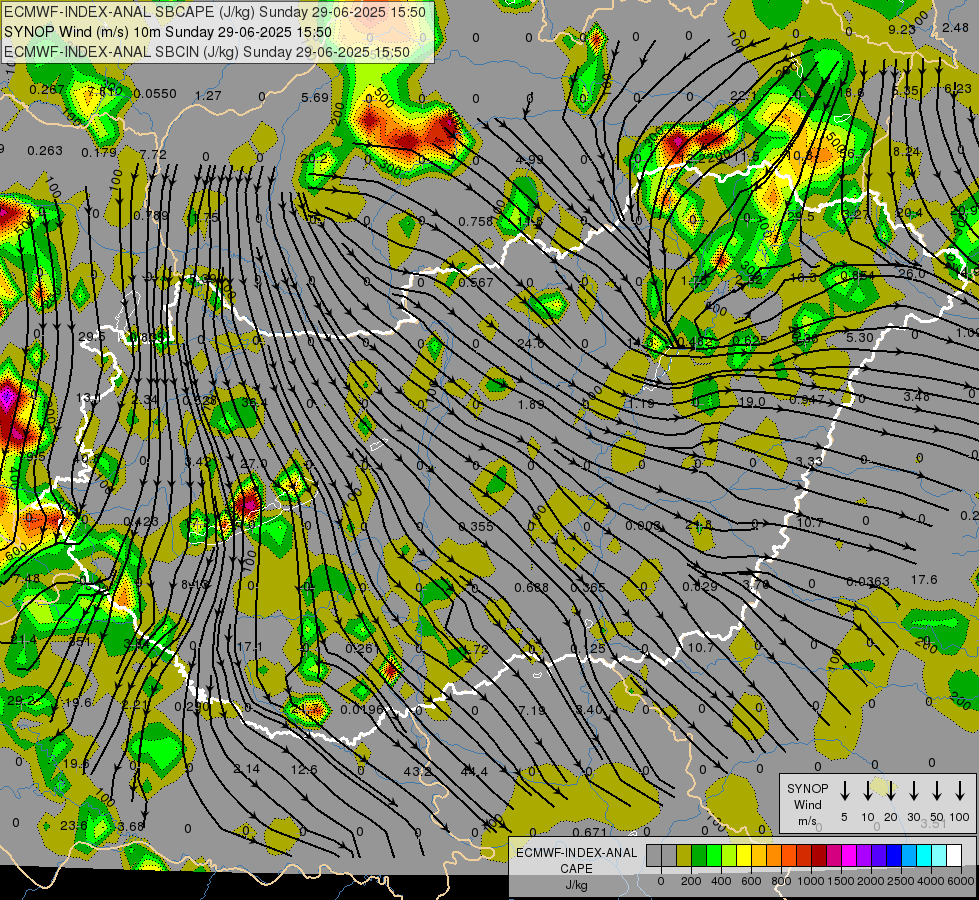Click the 0.355 value on the map
This screenshot has height=900, width=979.
pyautogui.click(x=476, y=526)
